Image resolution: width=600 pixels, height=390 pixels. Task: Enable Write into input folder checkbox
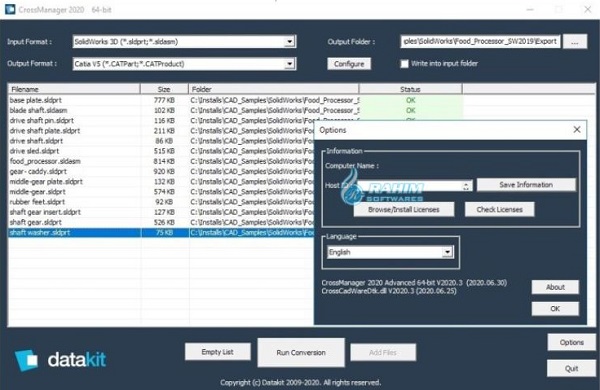[404, 64]
